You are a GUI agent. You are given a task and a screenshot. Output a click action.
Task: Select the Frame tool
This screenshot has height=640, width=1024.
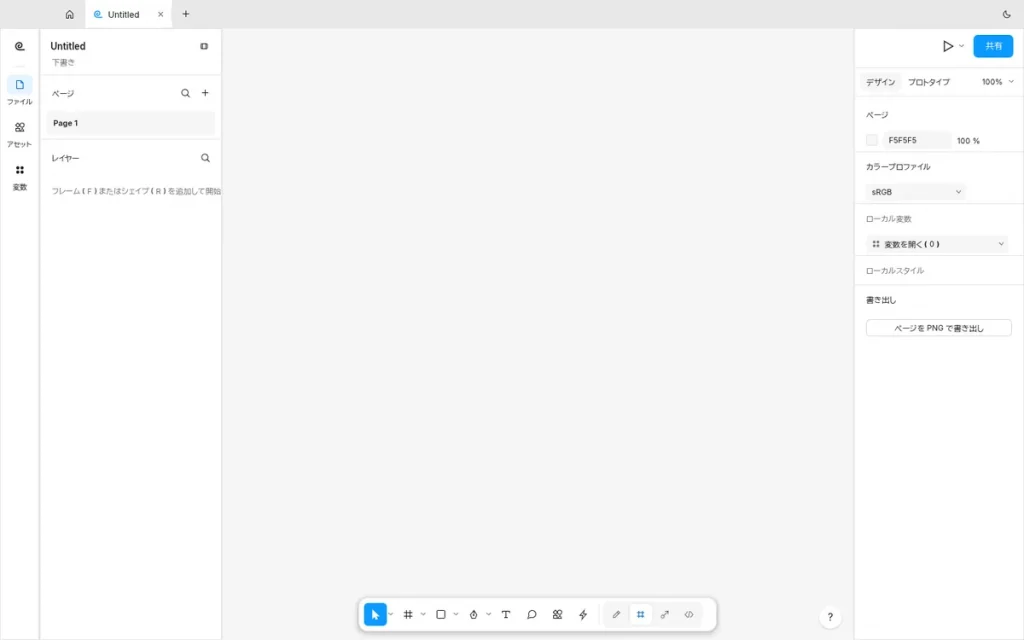point(408,615)
